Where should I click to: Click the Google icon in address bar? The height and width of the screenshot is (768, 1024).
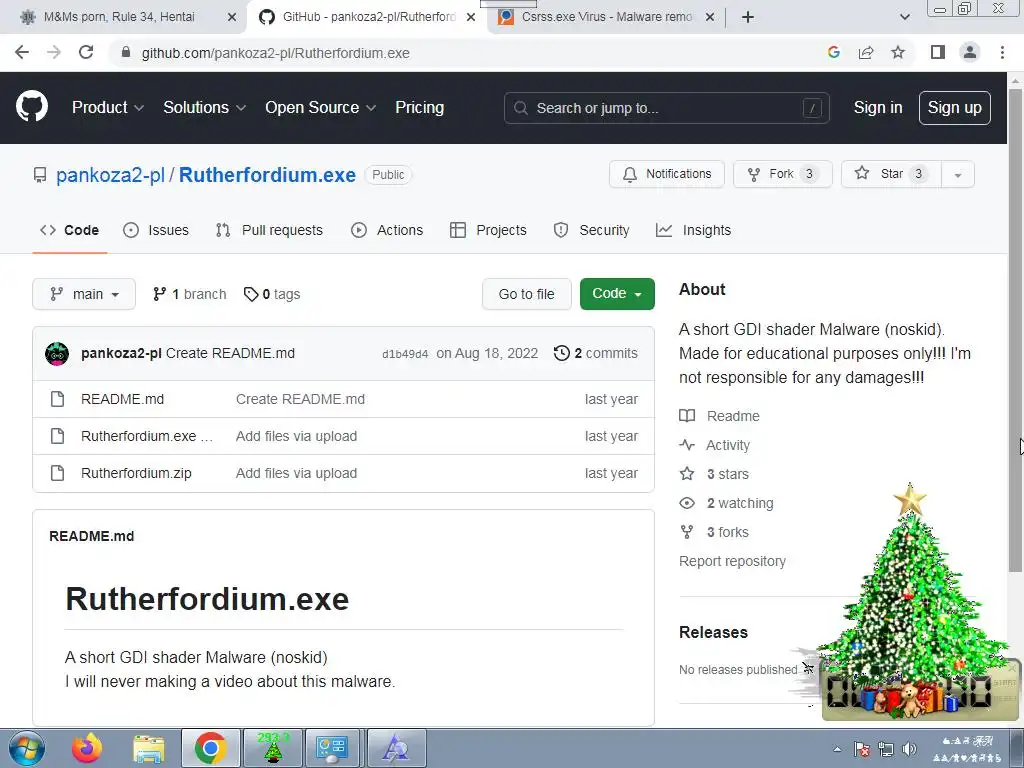pyautogui.click(x=833, y=53)
